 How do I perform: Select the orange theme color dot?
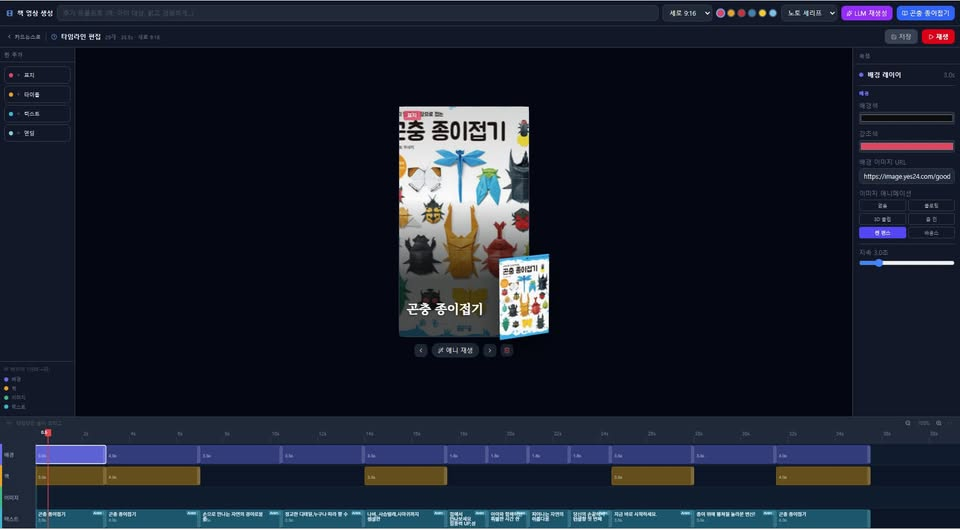click(731, 13)
